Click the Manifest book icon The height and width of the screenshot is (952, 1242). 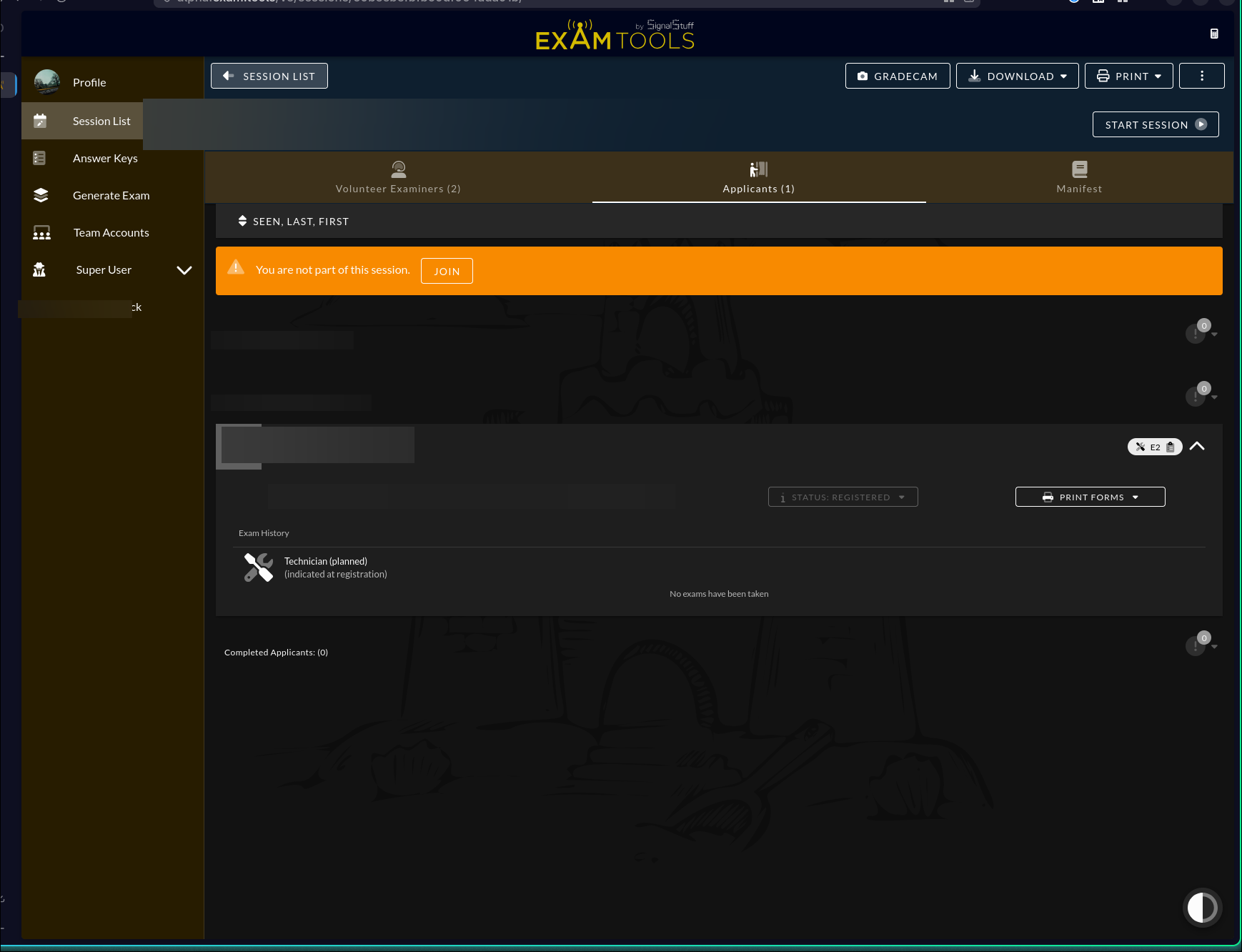[1080, 169]
